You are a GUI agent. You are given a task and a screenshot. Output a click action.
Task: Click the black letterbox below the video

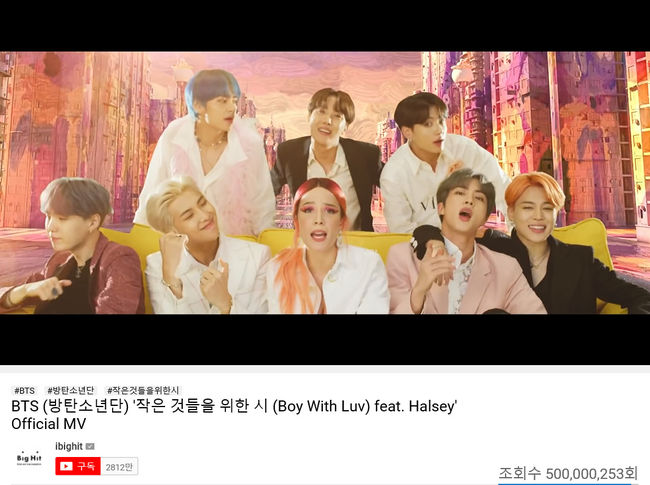point(325,339)
